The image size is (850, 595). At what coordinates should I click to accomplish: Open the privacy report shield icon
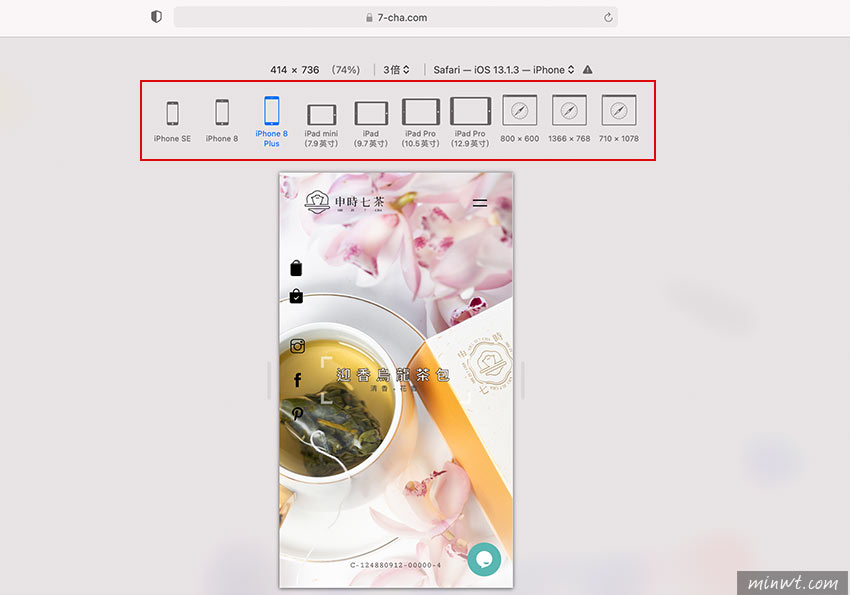tap(156, 17)
